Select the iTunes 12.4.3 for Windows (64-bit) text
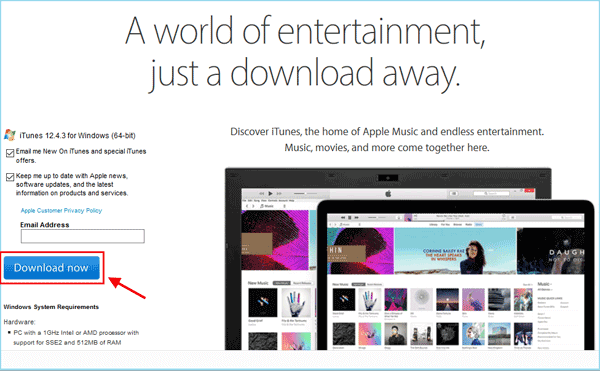 tap(77, 135)
